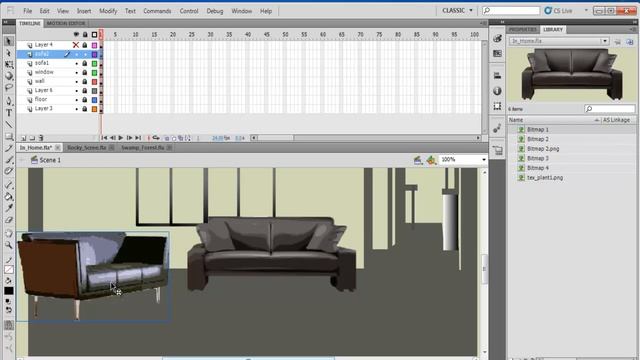Select the Text tool

coord(9,113)
